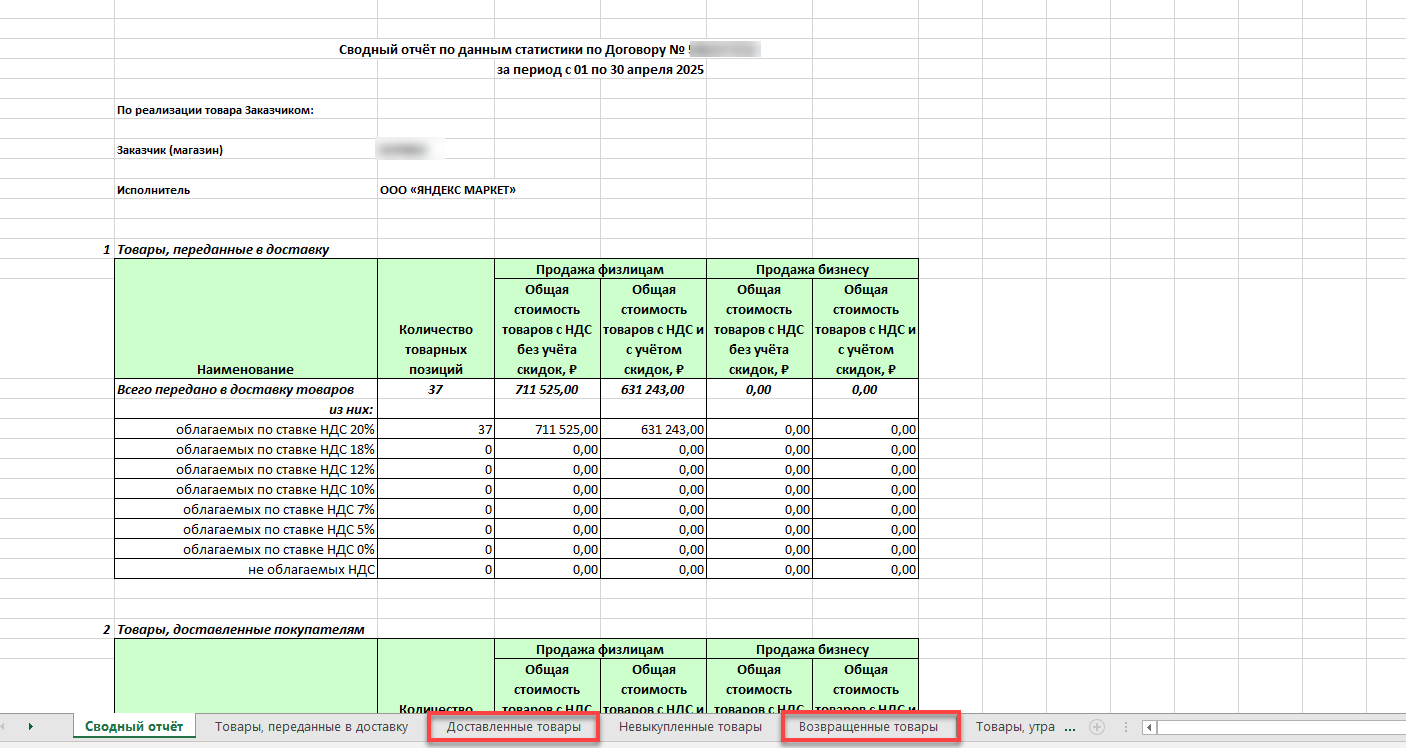The width and height of the screenshot is (1406, 748).
Task: Select the Всего передано в доставку товаров row label
Action: click(246, 389)
